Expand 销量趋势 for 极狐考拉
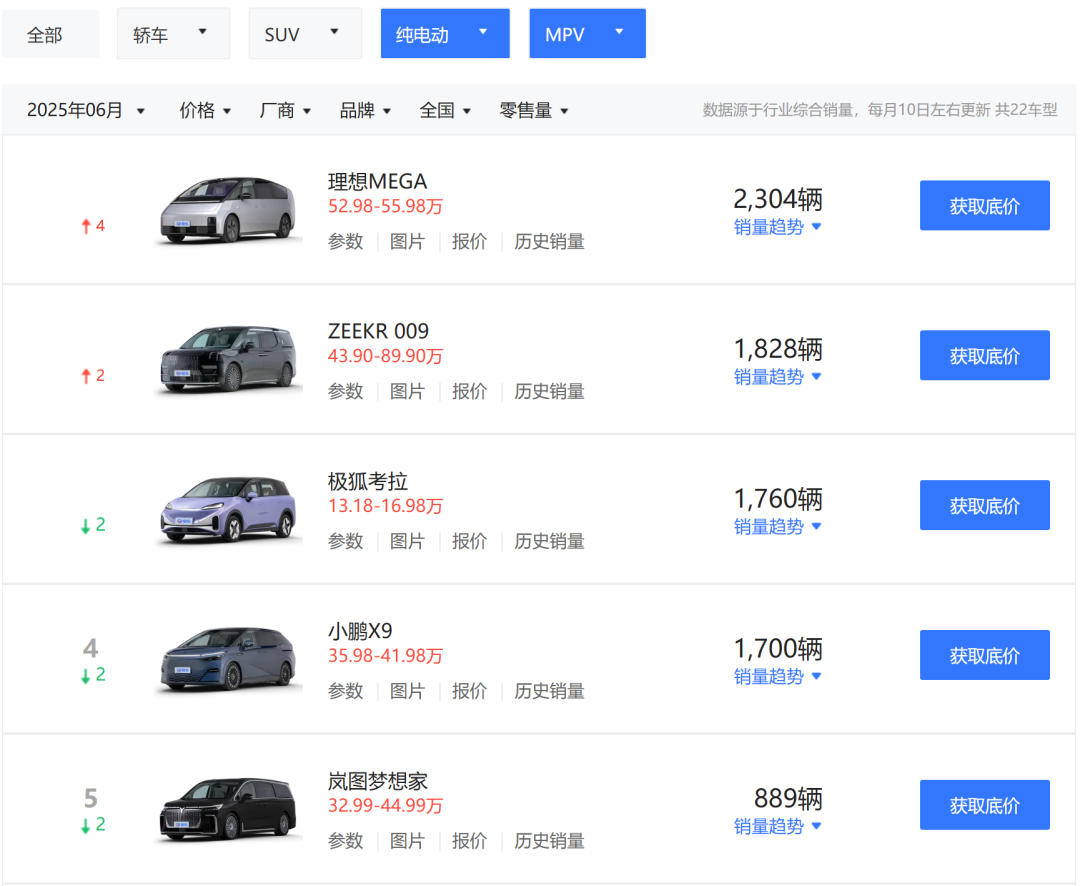 coord(778,526)
